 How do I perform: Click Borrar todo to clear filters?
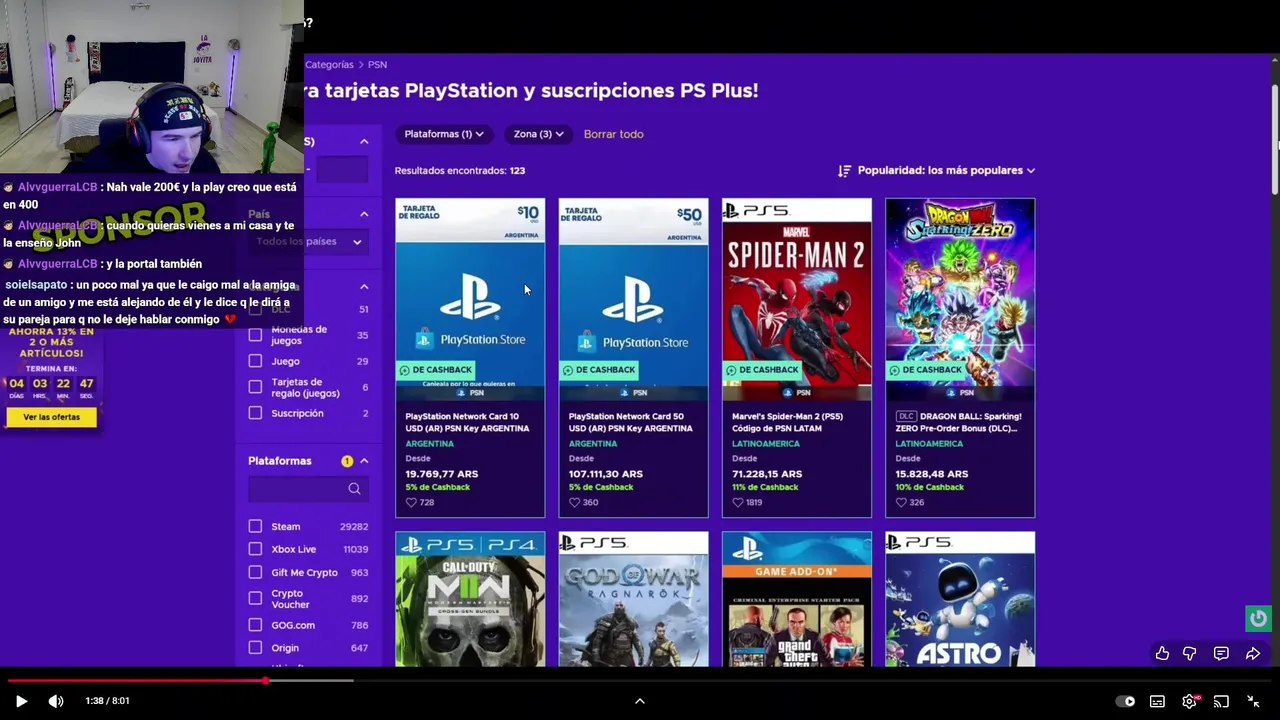613,134
